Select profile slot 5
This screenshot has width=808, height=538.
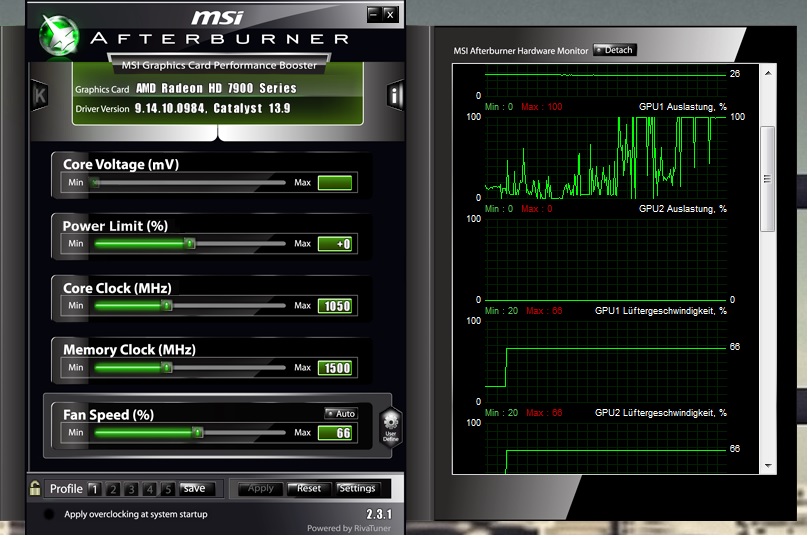click(167, 489)
